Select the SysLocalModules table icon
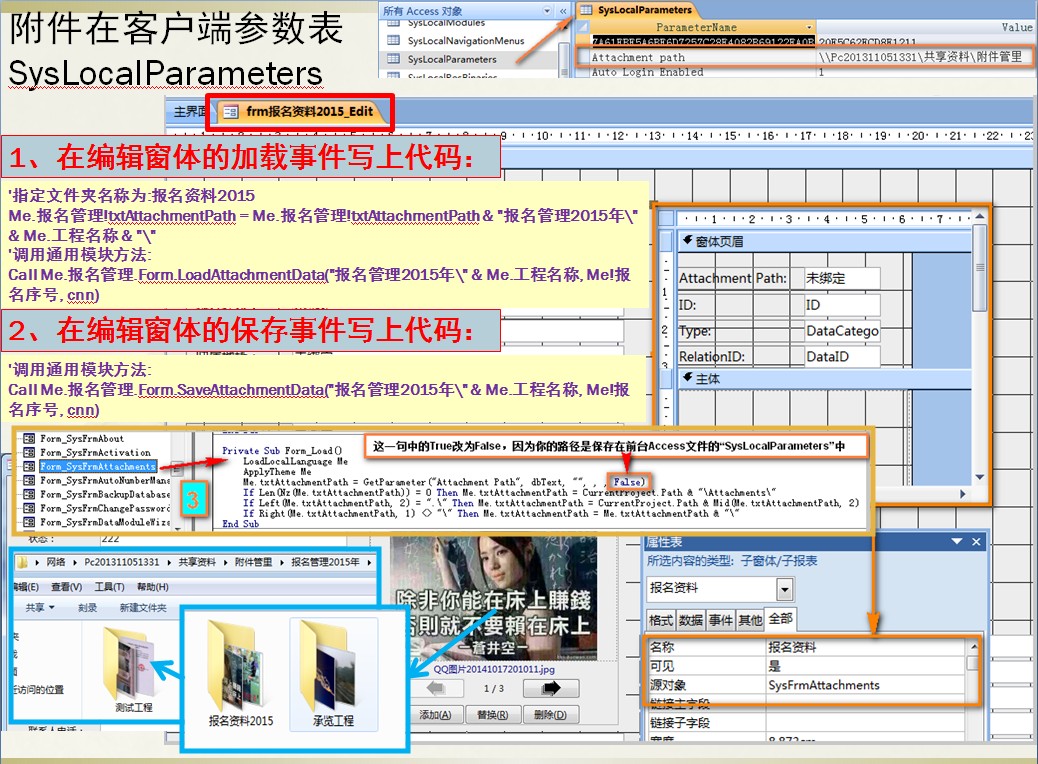Screen dimensions: 1038x764 [x=393, y=23]
